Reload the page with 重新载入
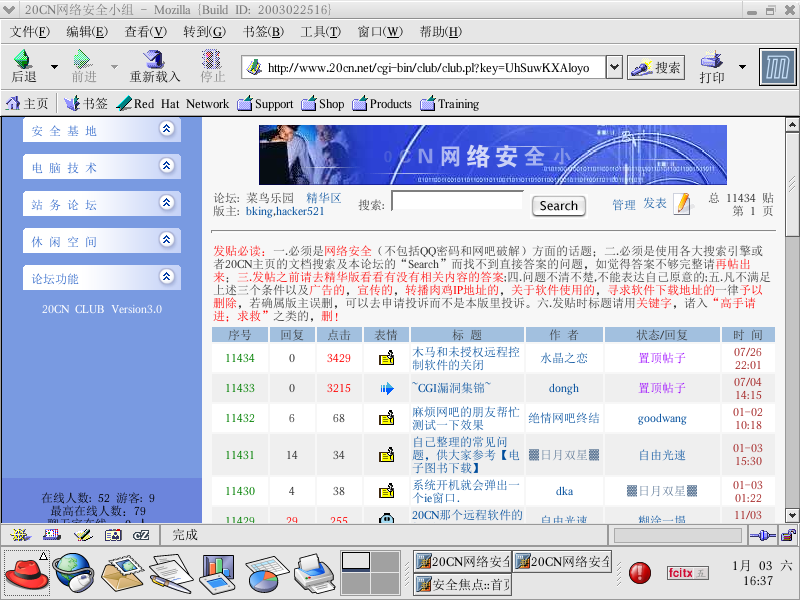800x600 pixels. (155, 66)
